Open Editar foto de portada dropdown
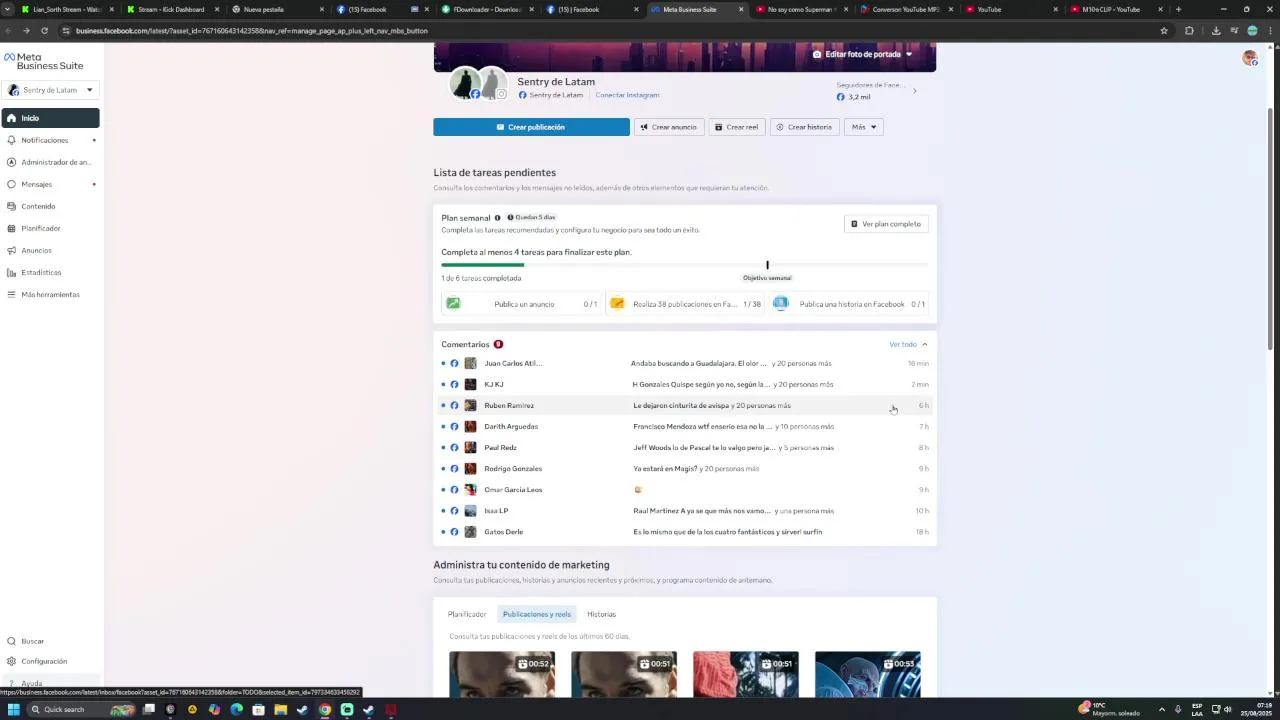 point(862,54)
